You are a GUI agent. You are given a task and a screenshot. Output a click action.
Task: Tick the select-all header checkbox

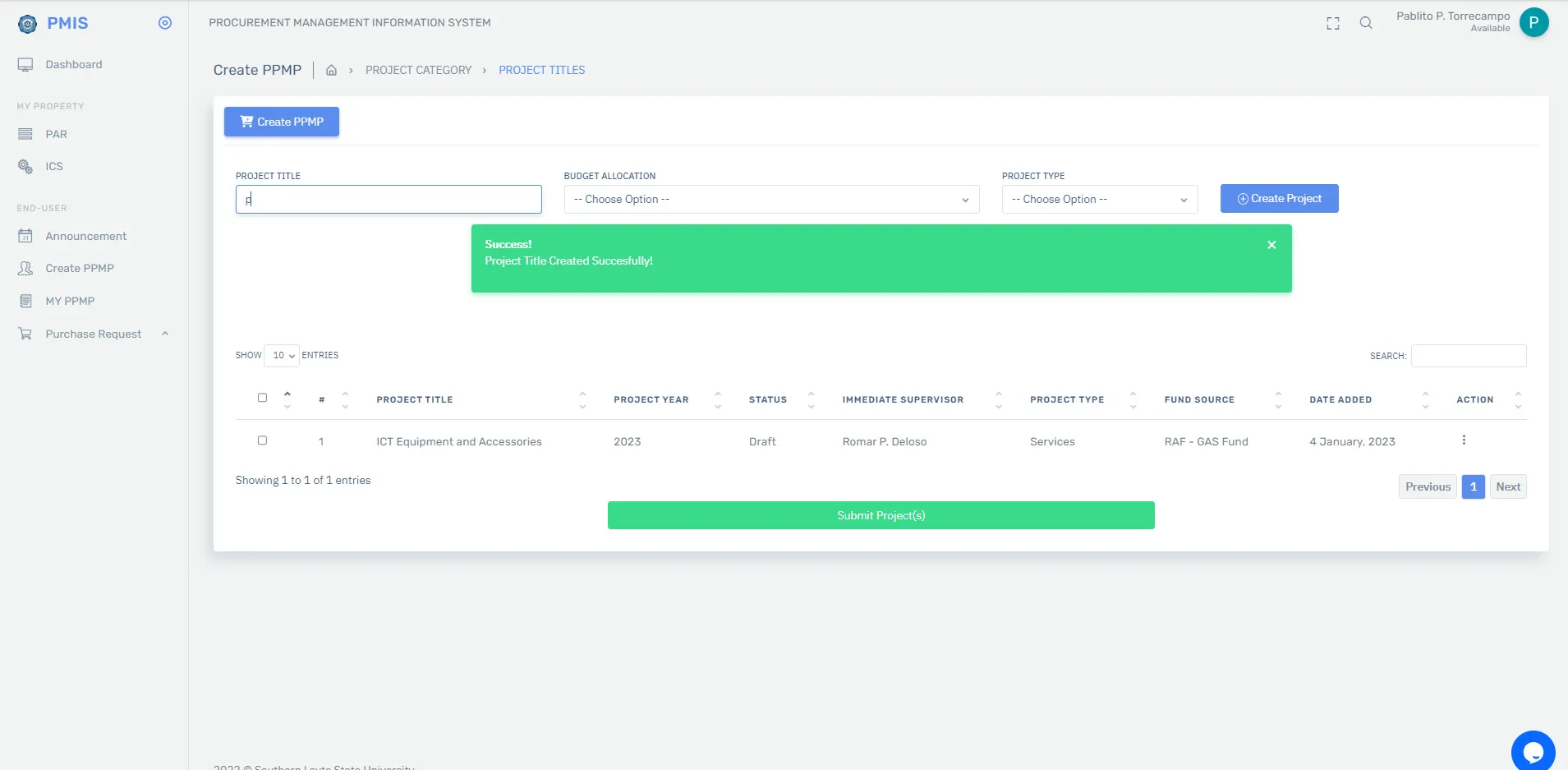pos(263,398)
